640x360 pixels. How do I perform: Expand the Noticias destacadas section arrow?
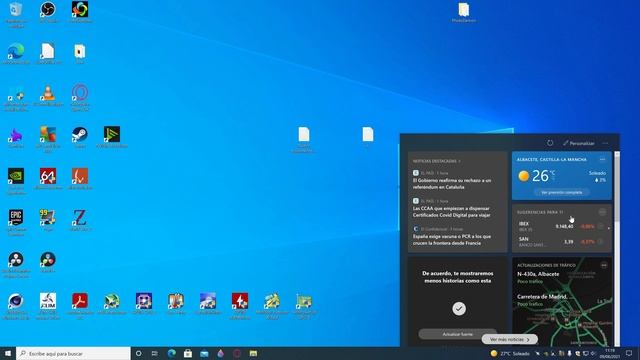coord(460,161)
